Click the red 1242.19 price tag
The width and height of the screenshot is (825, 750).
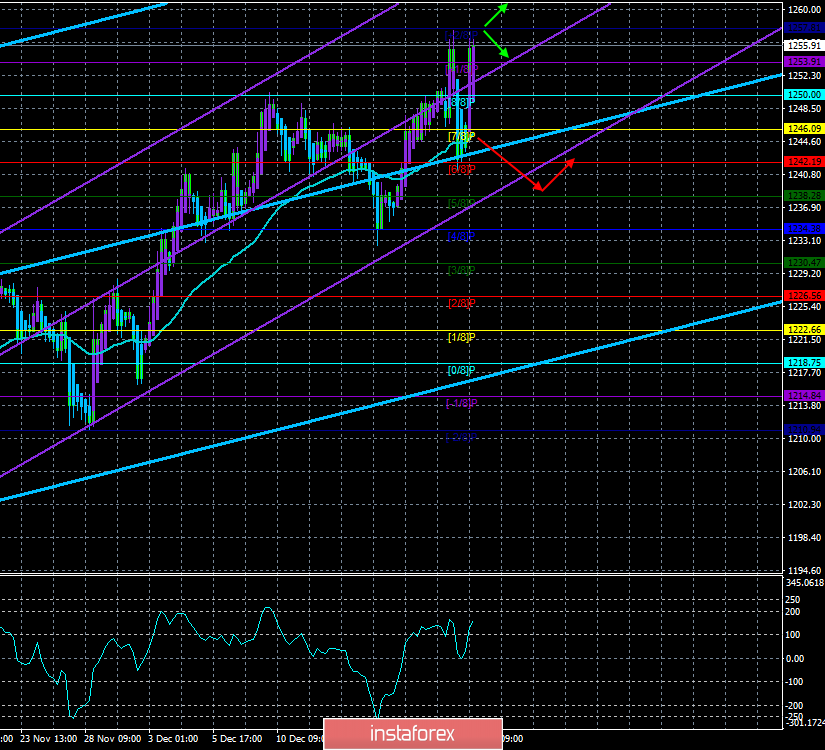click(x=804, y=162)
